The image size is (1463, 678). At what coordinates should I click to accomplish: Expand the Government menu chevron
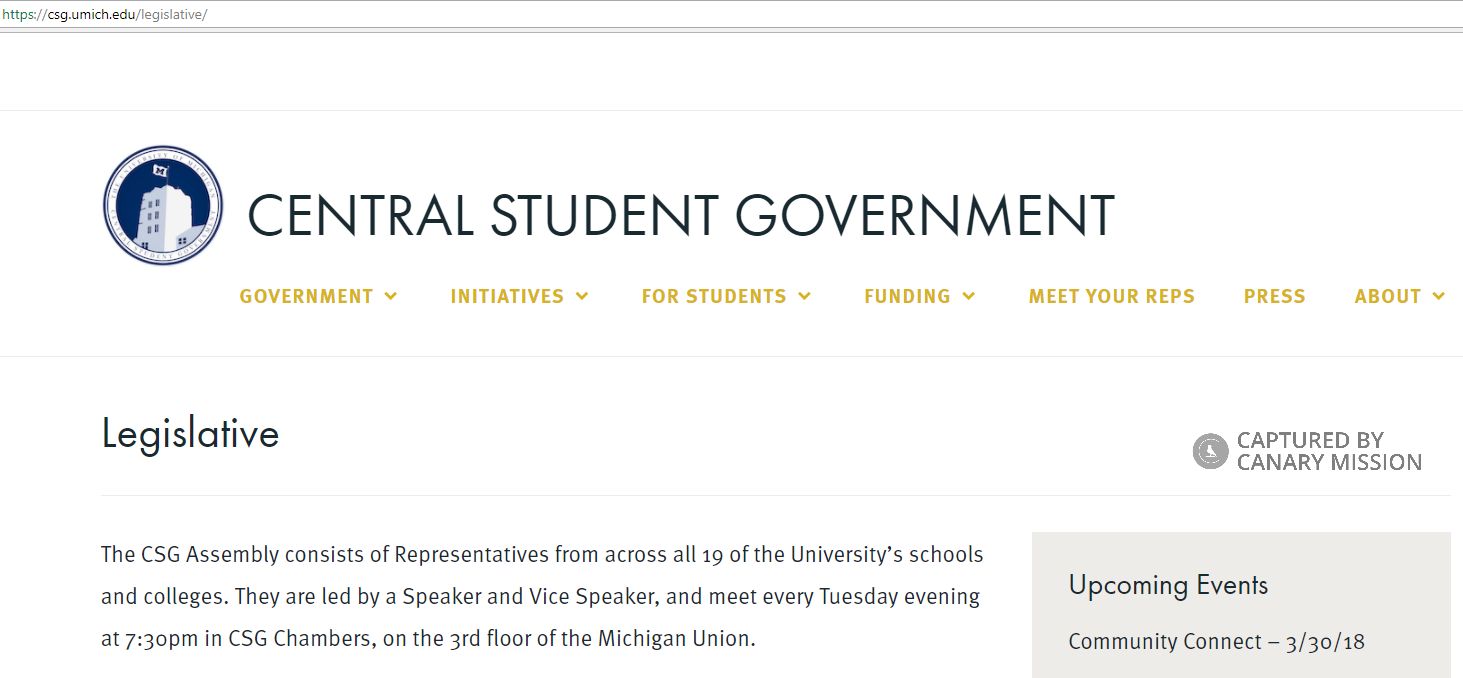click(x=390, y=296)
